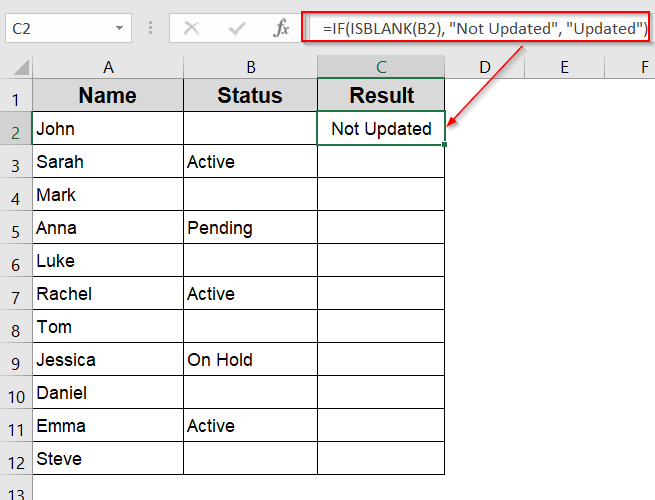Select the Pending status cell
This screenshot has height=500, width=655.
tap(250, 227)
